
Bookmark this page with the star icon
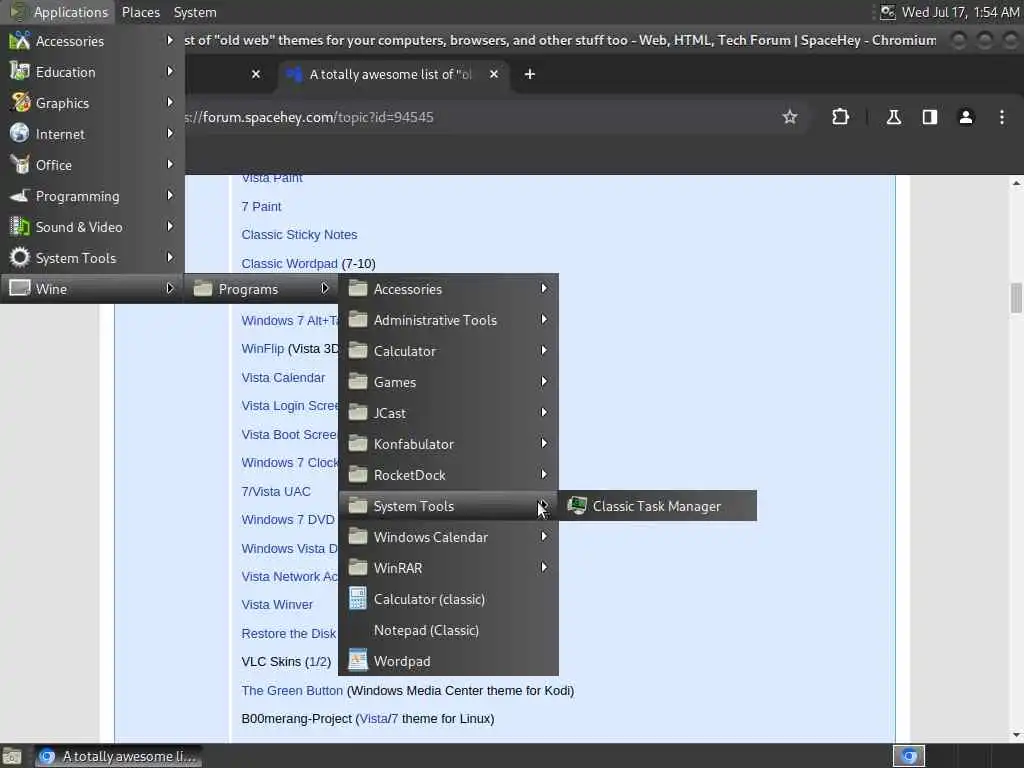(x=790, y=117)
